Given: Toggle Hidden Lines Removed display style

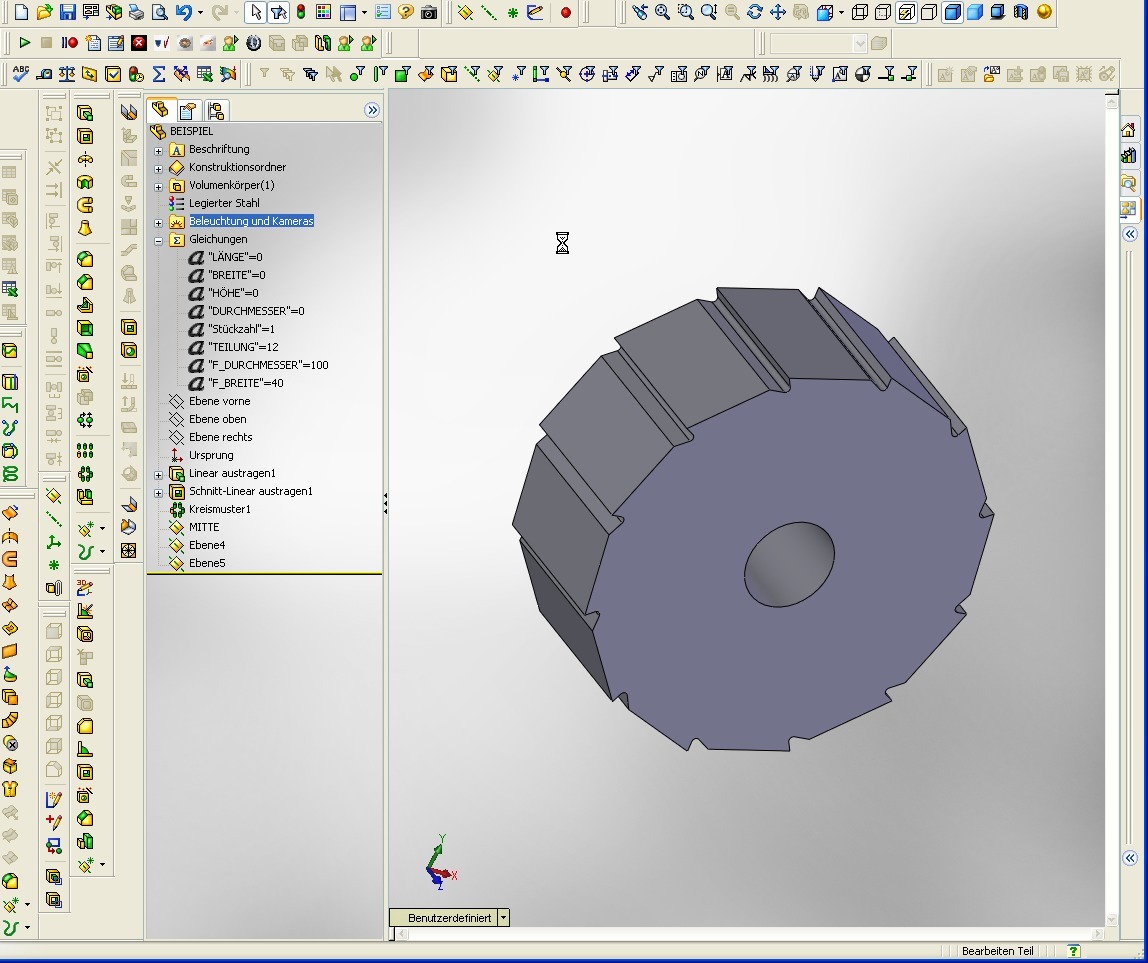Looking at the screenshot, I should click(928, 13).
